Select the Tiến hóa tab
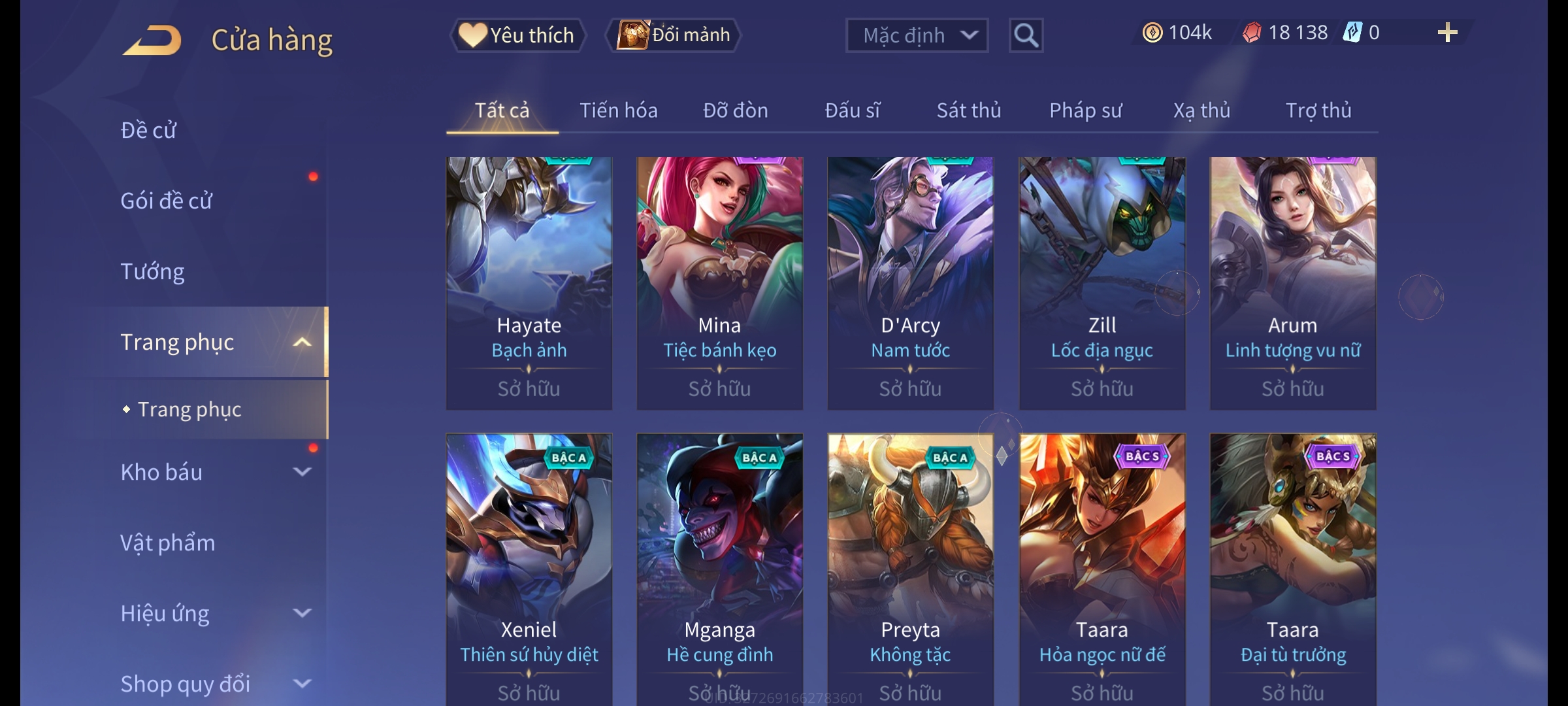This screenshot has width=1568, height=706. (x=618, y=110)
